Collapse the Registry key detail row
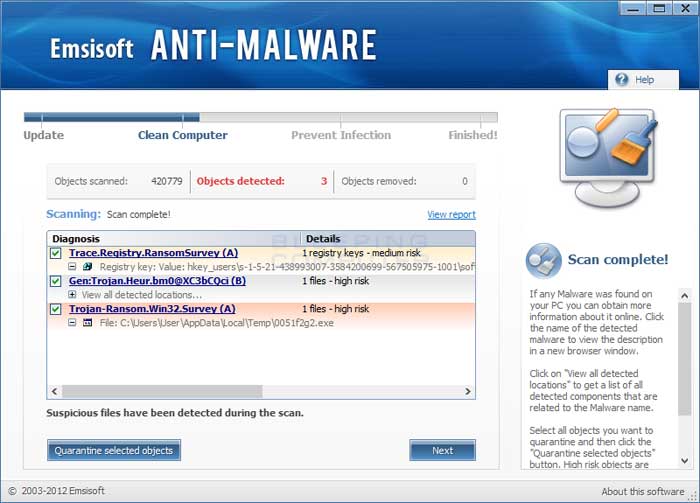 tap(72, 266)
